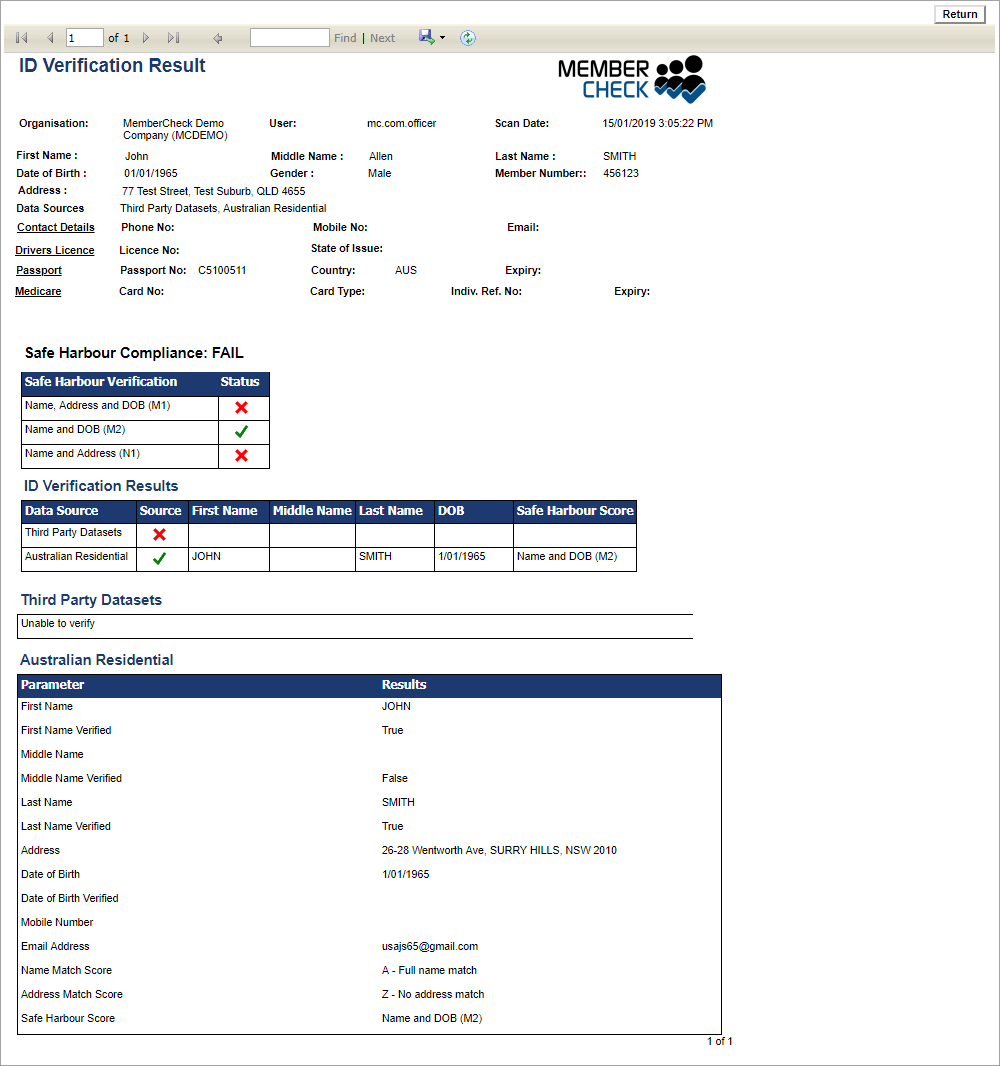The height and width of the screenshot is (1066, 1000).
Task: Open the export format dropdown arrow
Action: click(443, 37)
